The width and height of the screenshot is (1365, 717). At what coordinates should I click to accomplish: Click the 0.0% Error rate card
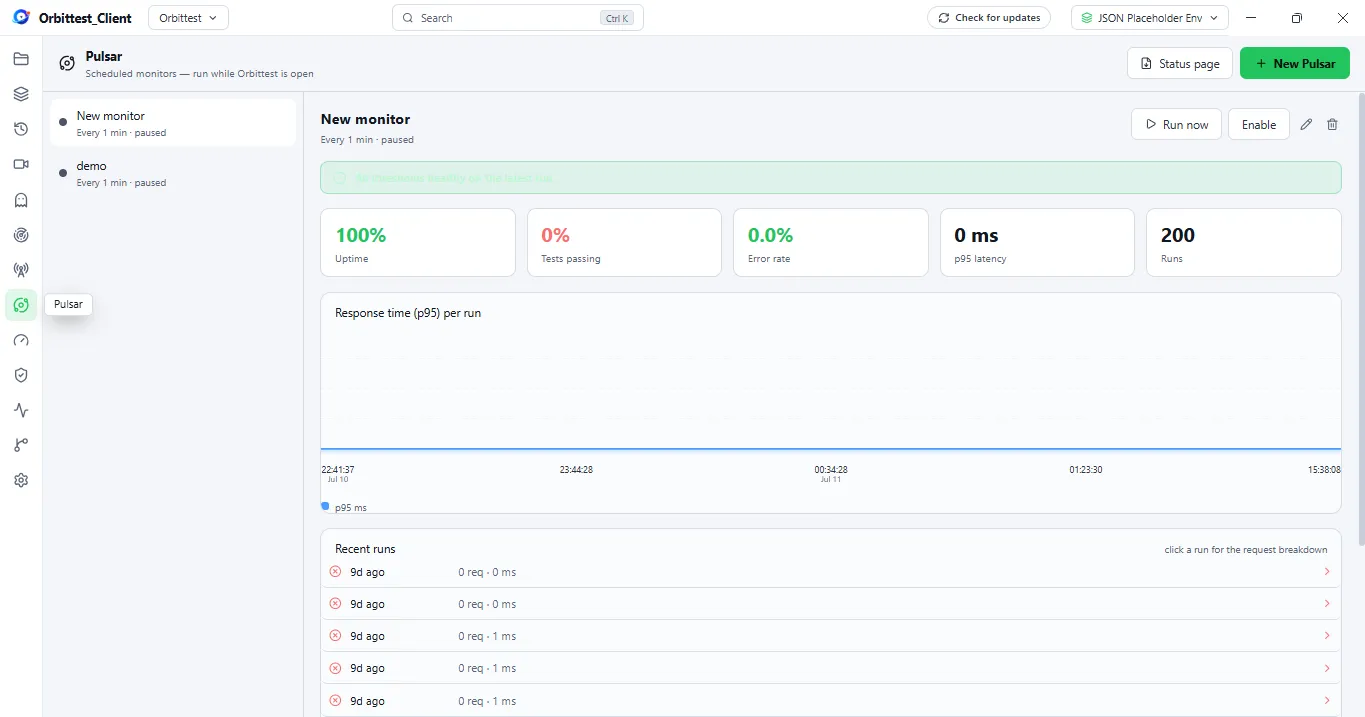point(831,242)
